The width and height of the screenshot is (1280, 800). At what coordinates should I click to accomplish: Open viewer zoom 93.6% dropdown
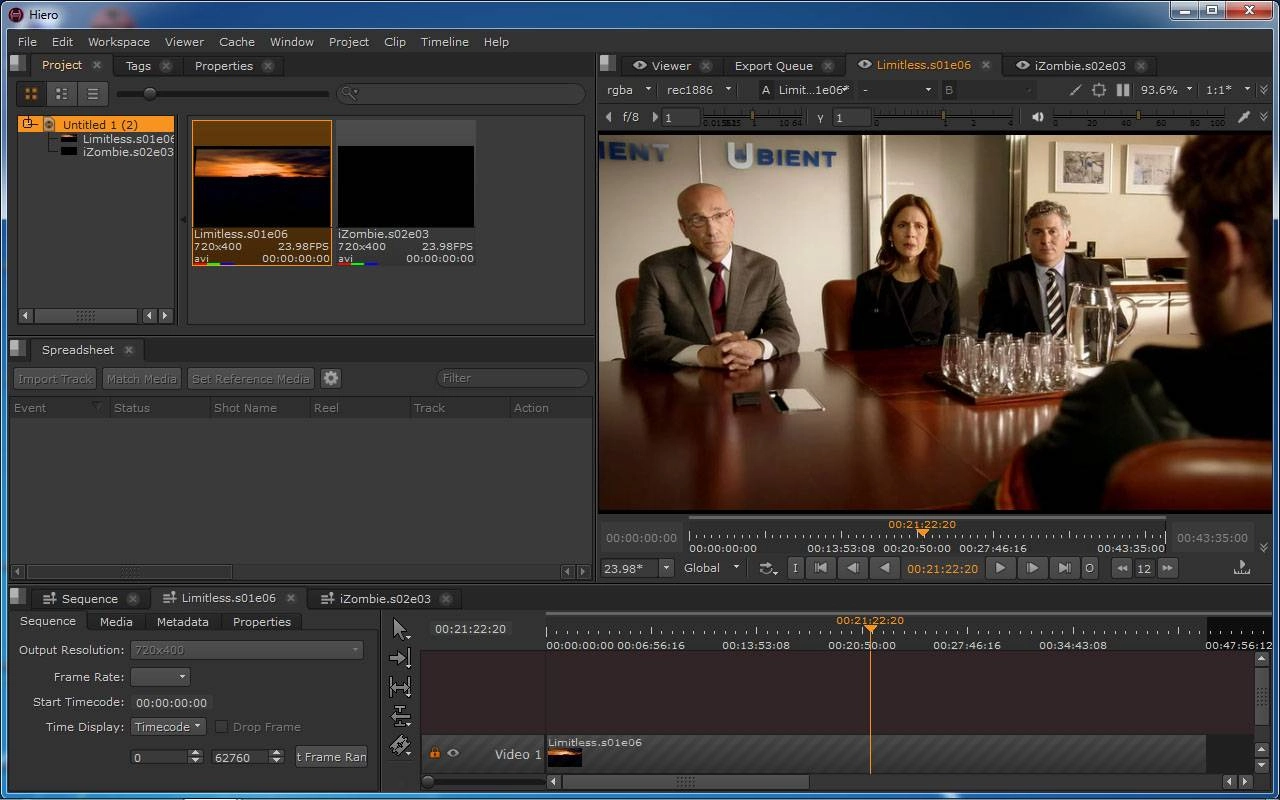1166,90
